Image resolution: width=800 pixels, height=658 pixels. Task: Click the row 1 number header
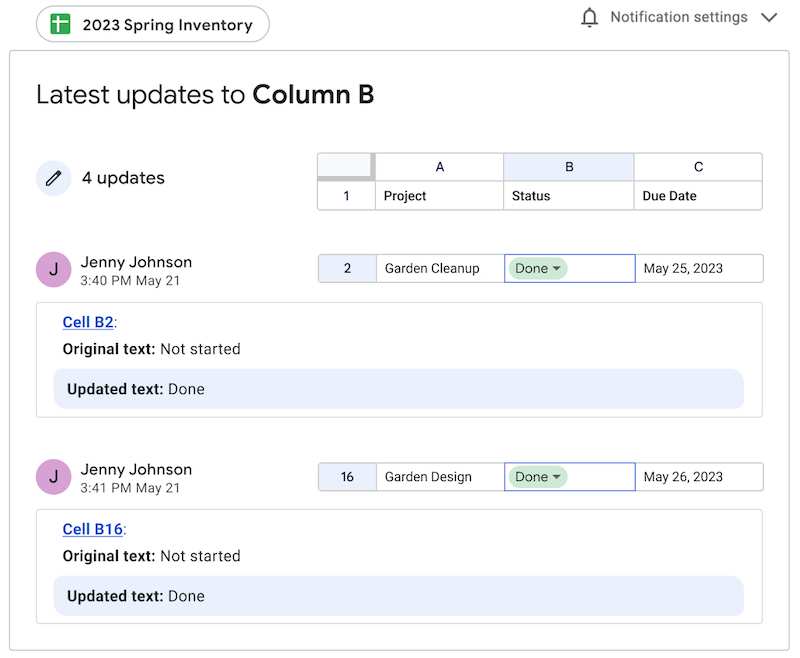pos(346,196)
